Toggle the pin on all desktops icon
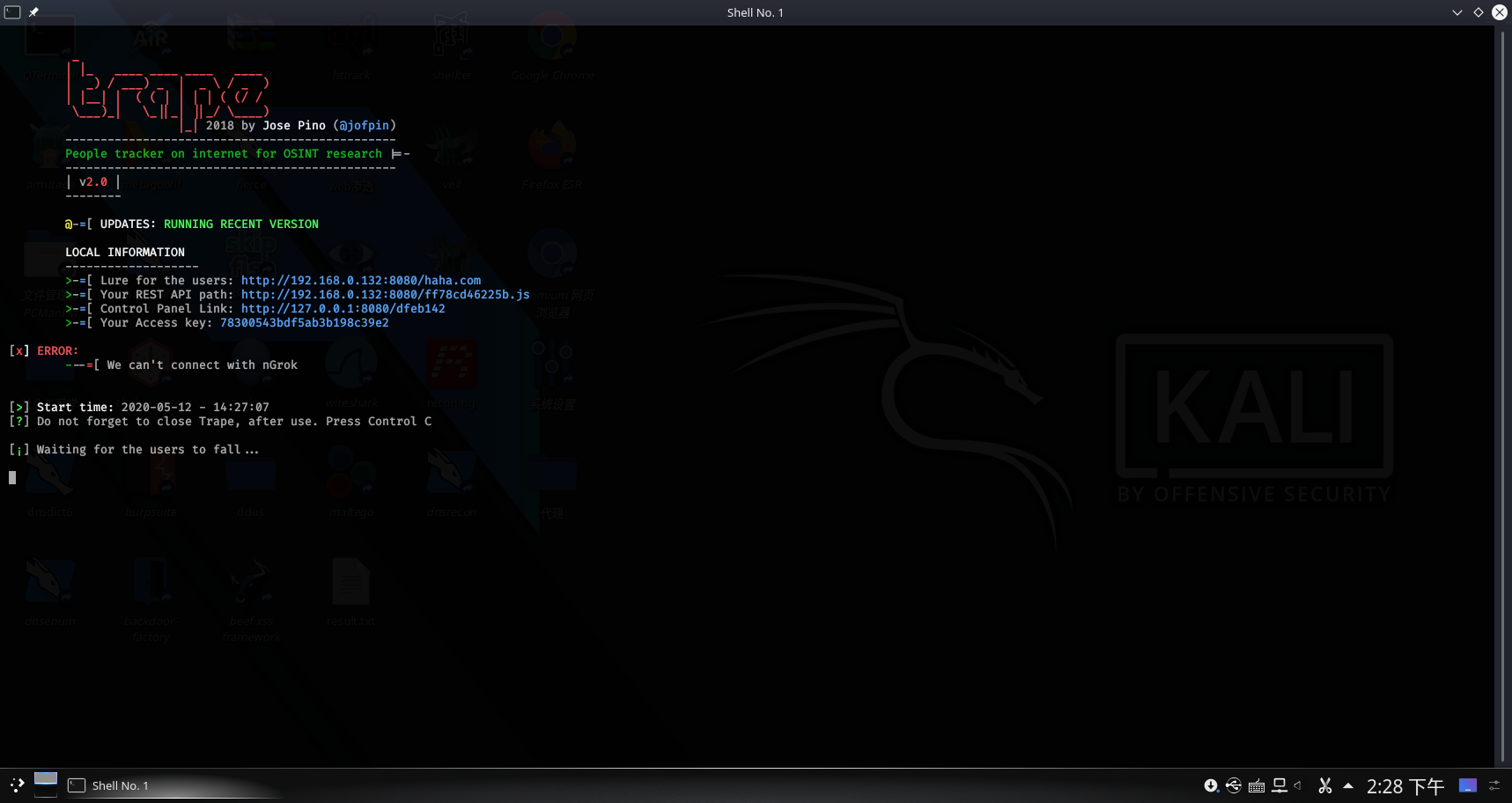The height and width of the screenshot is (803, 1512). click(x=33, y=12)
